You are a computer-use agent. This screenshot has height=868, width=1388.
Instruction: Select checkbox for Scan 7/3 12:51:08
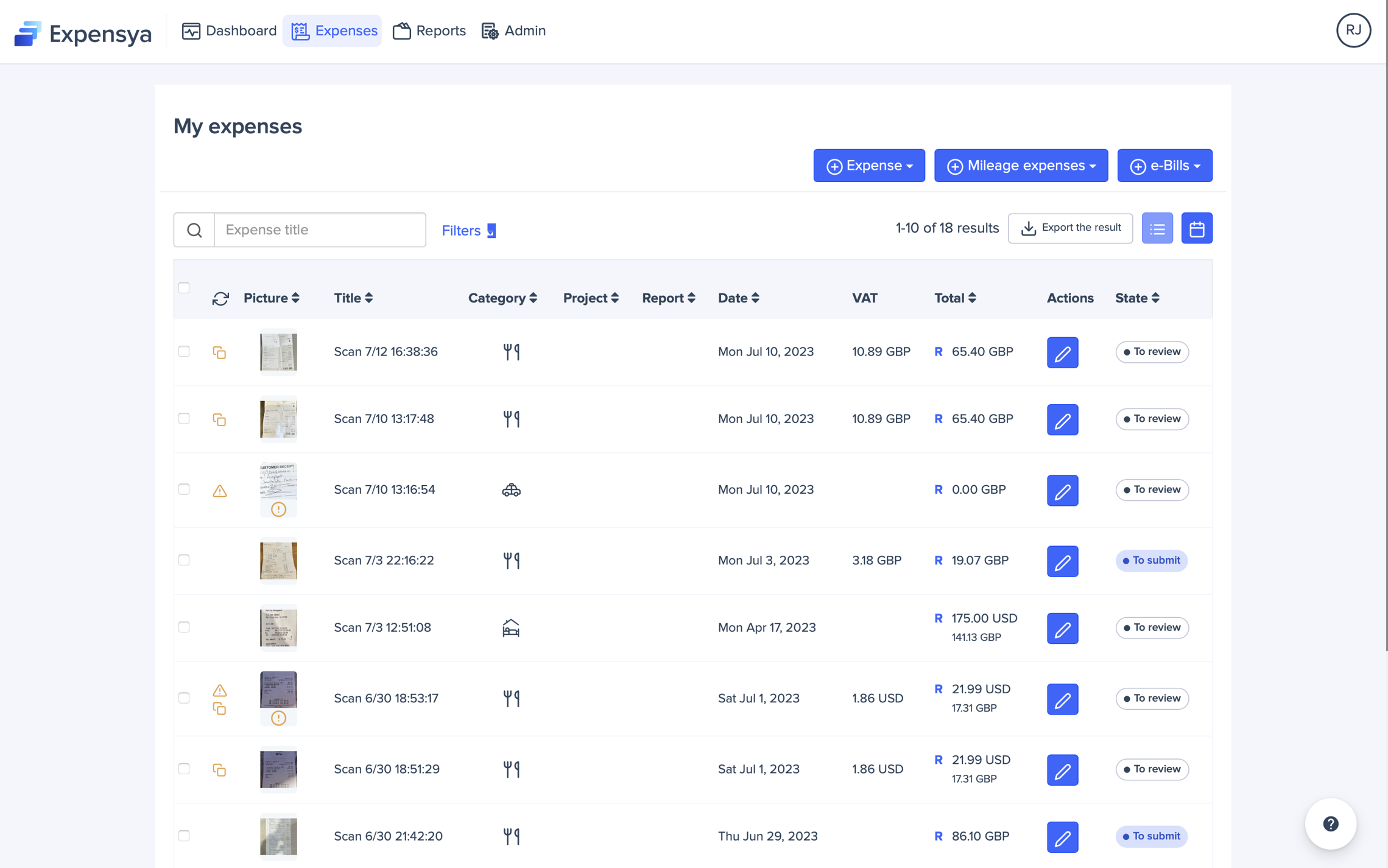[x=184, y=628]
